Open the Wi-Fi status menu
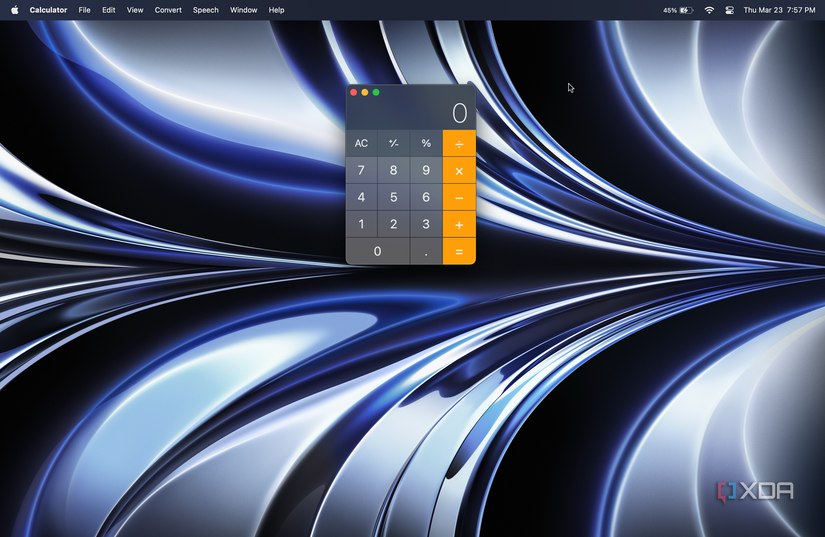Screen dimensions: 825x537 (709, 10)
